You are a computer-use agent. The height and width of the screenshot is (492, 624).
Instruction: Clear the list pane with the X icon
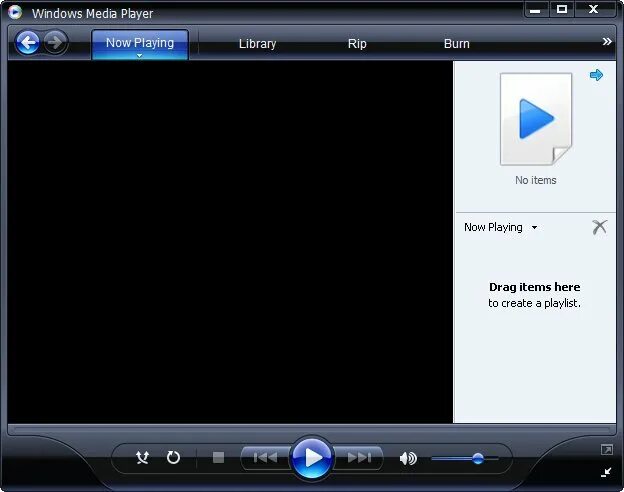[599, 227]
